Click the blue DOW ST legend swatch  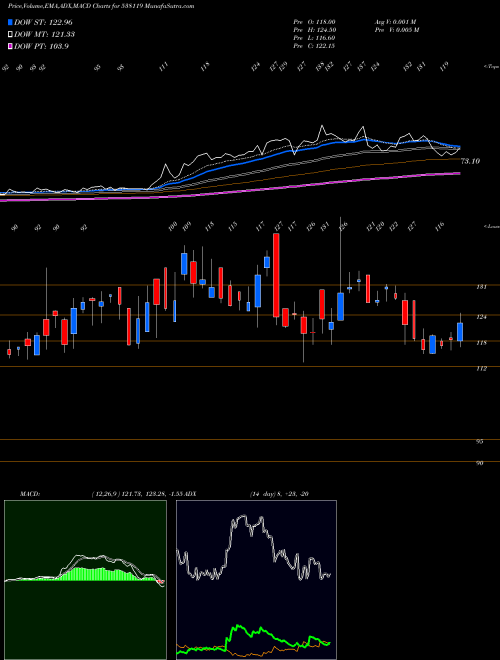click(x=11, y=23)
